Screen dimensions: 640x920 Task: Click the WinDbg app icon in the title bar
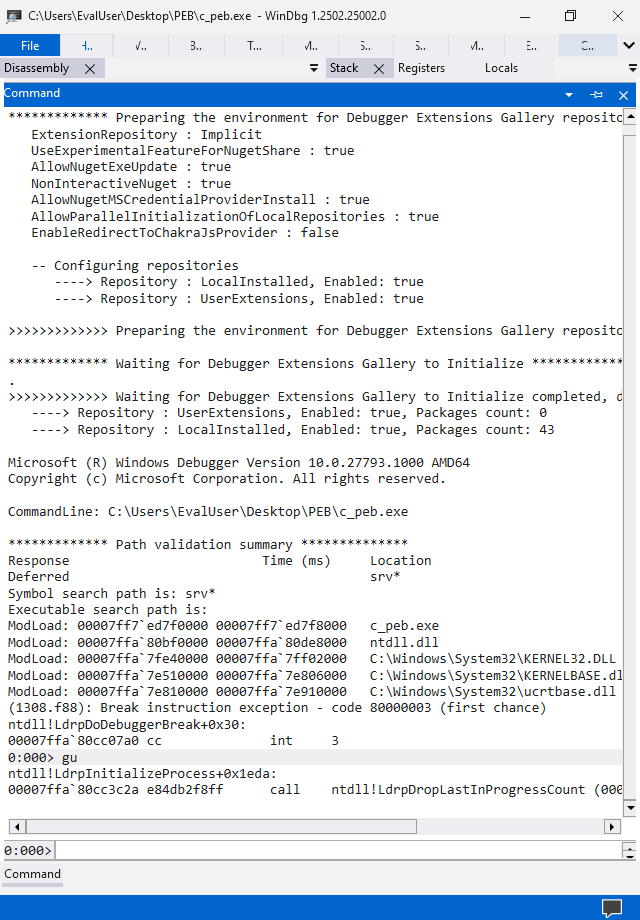click(x=12, y=15)
